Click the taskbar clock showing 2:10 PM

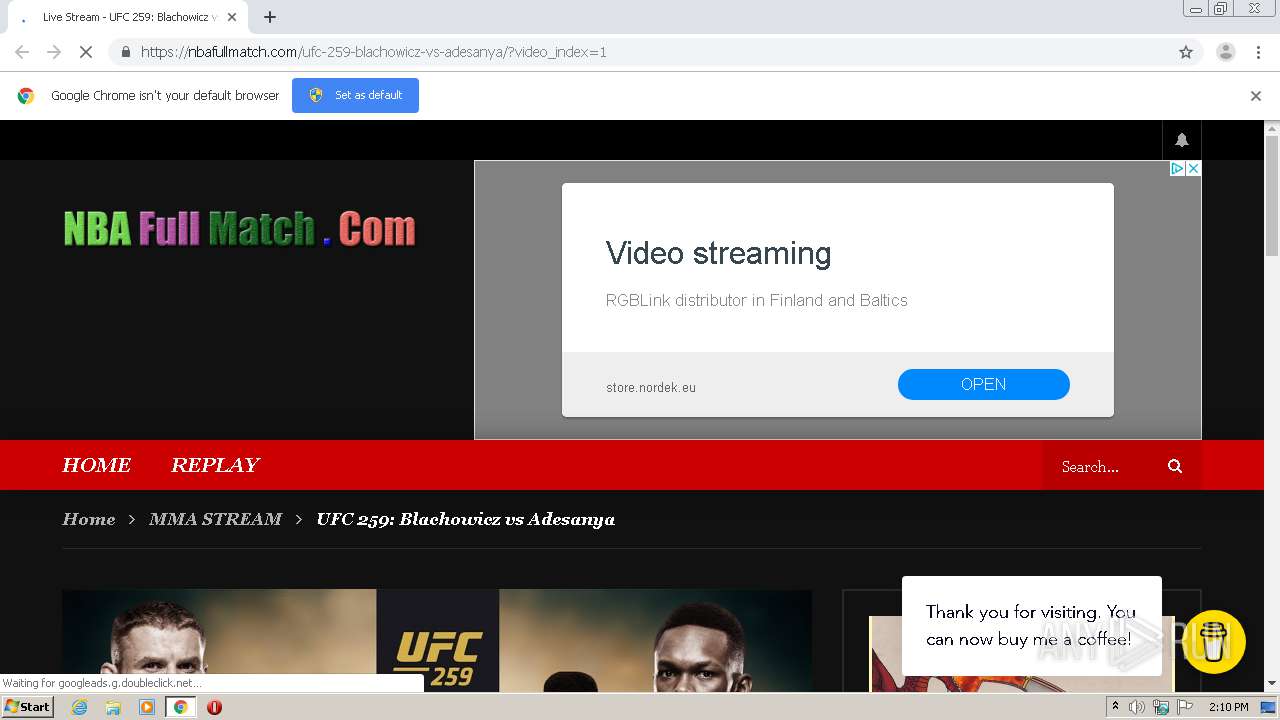point(1229,707)
